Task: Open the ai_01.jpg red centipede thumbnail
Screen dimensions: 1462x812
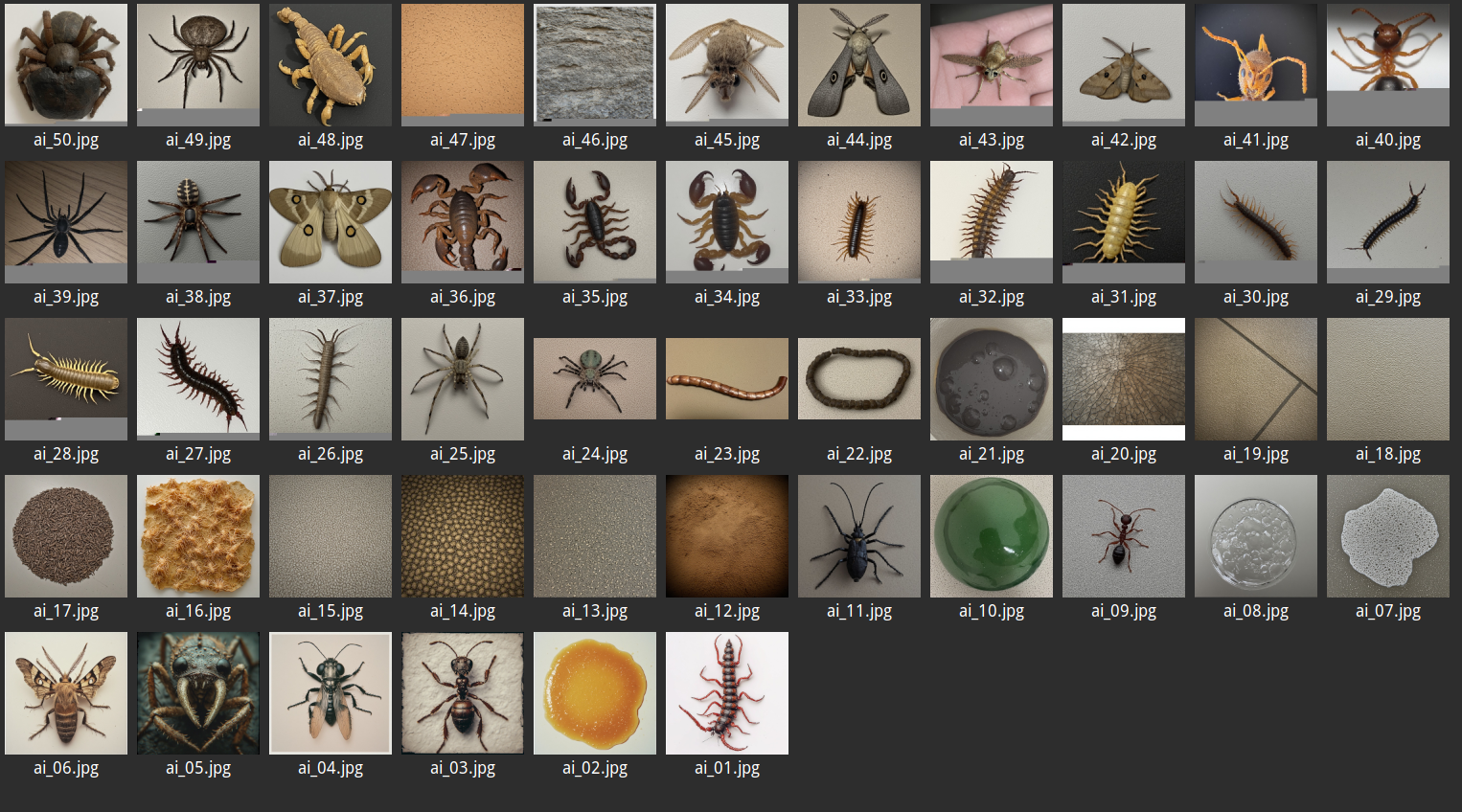Action: click(x=727, y=693)
